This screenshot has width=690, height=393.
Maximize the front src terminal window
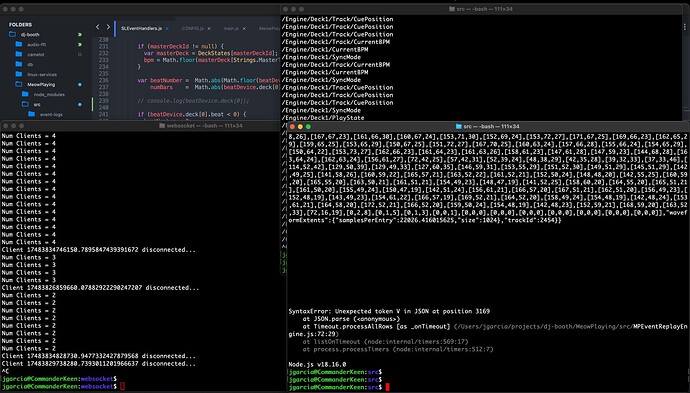[x=308, y=127]
